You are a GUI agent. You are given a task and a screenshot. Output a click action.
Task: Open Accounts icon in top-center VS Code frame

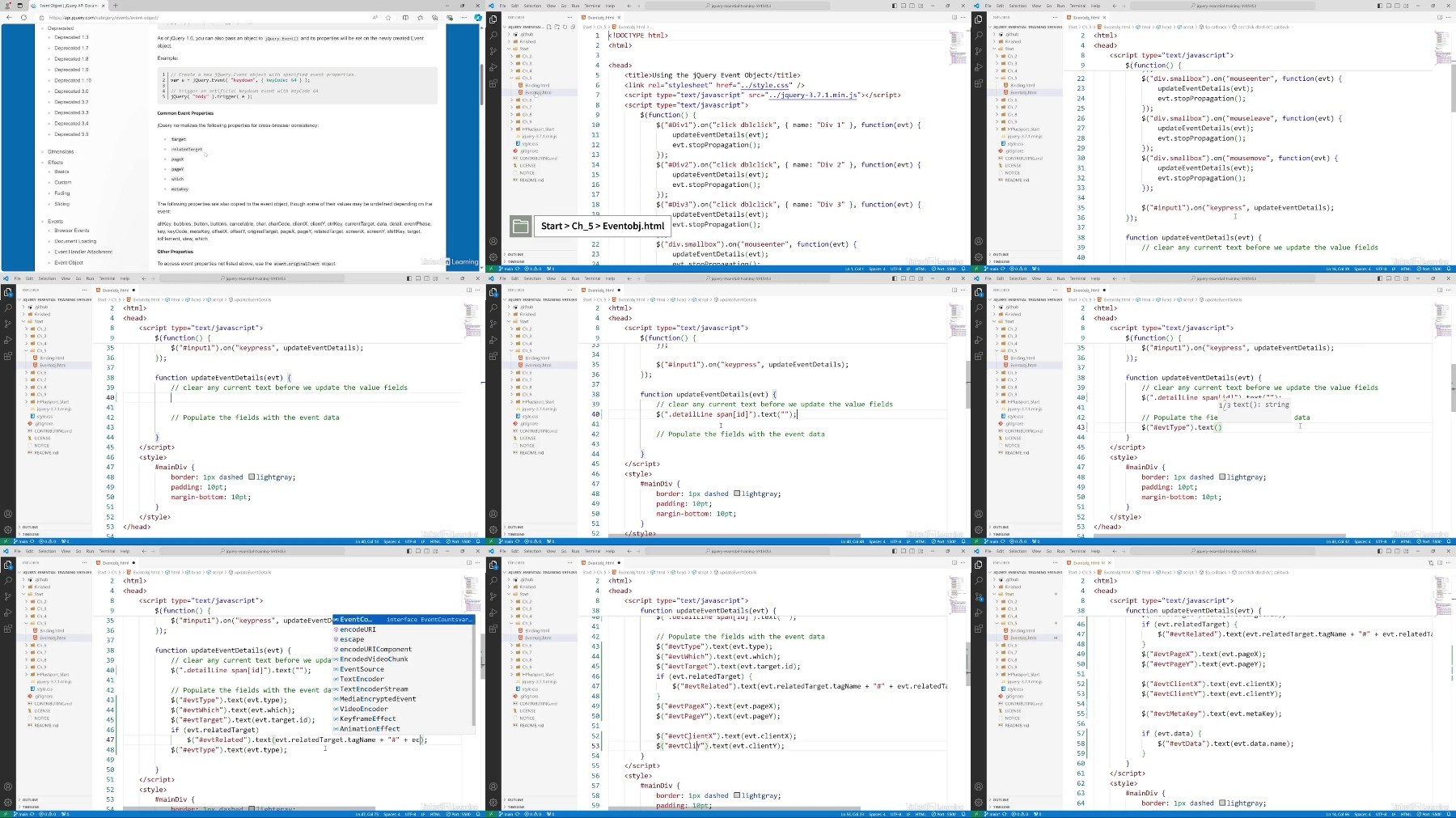(x=493, y=241)
